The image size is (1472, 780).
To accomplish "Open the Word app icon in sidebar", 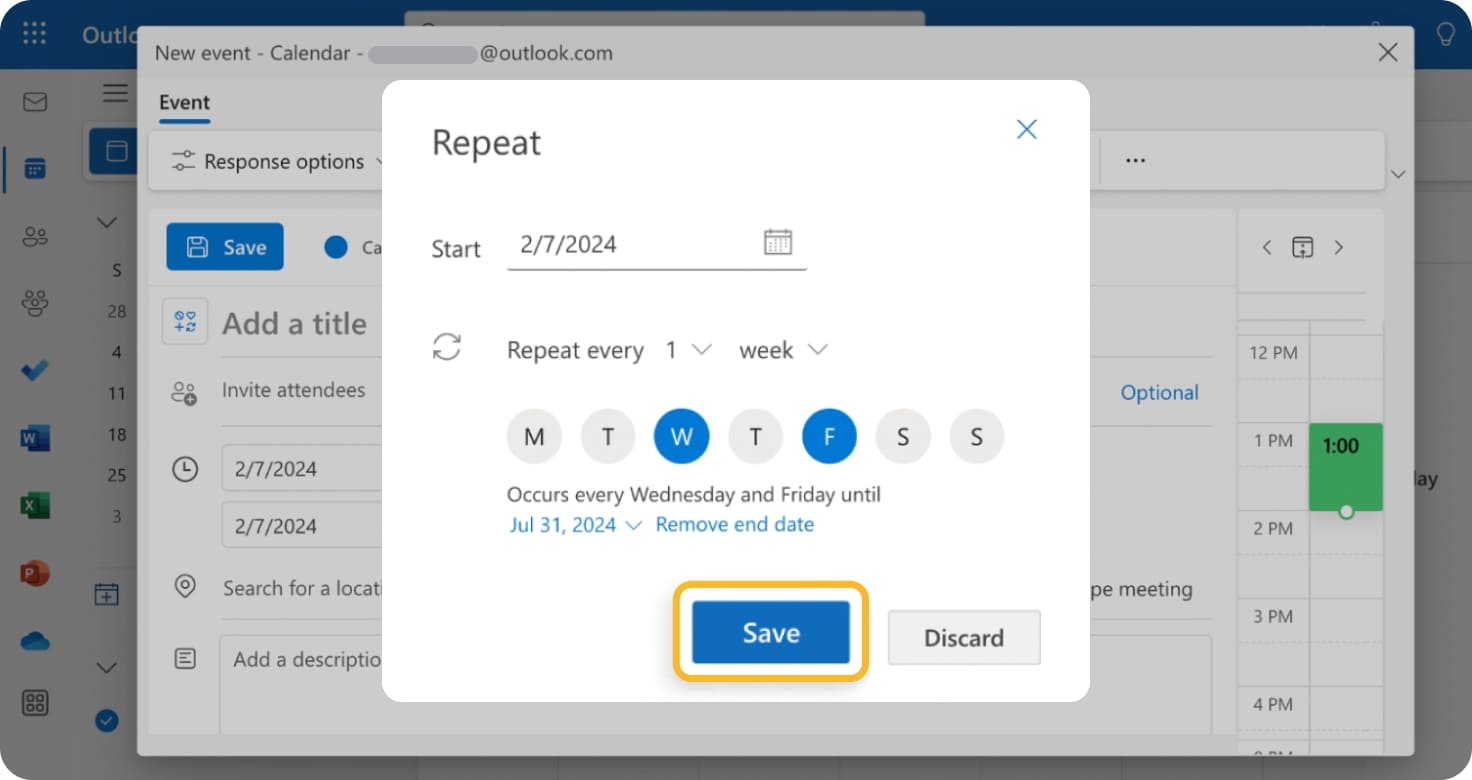I will tap(35, 438).
